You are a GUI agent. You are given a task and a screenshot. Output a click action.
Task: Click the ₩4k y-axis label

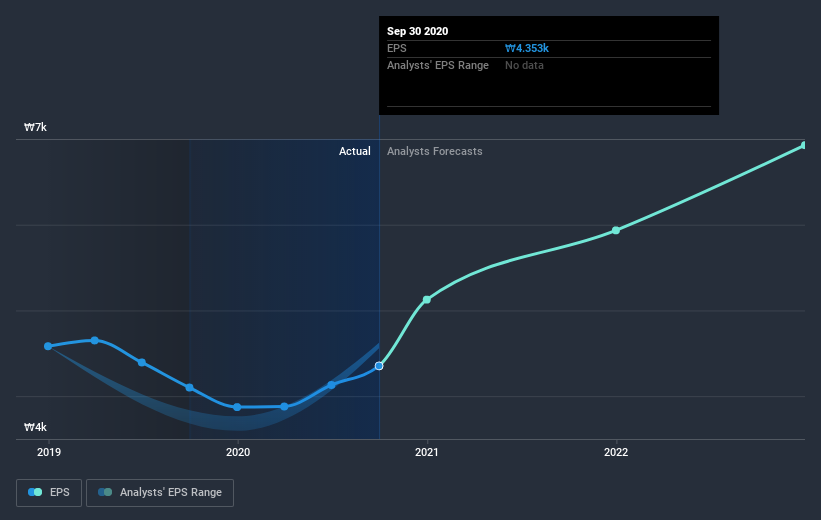click(35, 427)
